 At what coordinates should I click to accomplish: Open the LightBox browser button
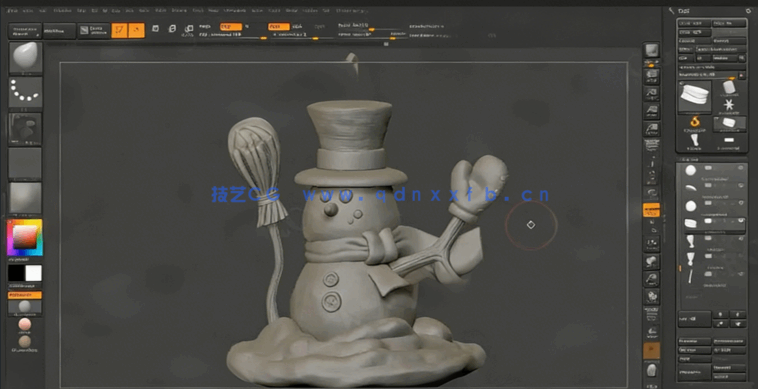point(59,31)
